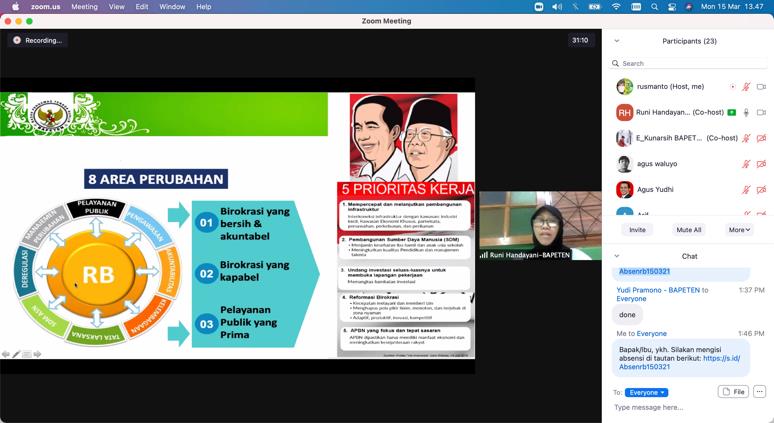Image resolution: width=774 pixels, height=423 pixels.
Task: Open Spotlight search in the menu bar
Action: tap(655, 7)
